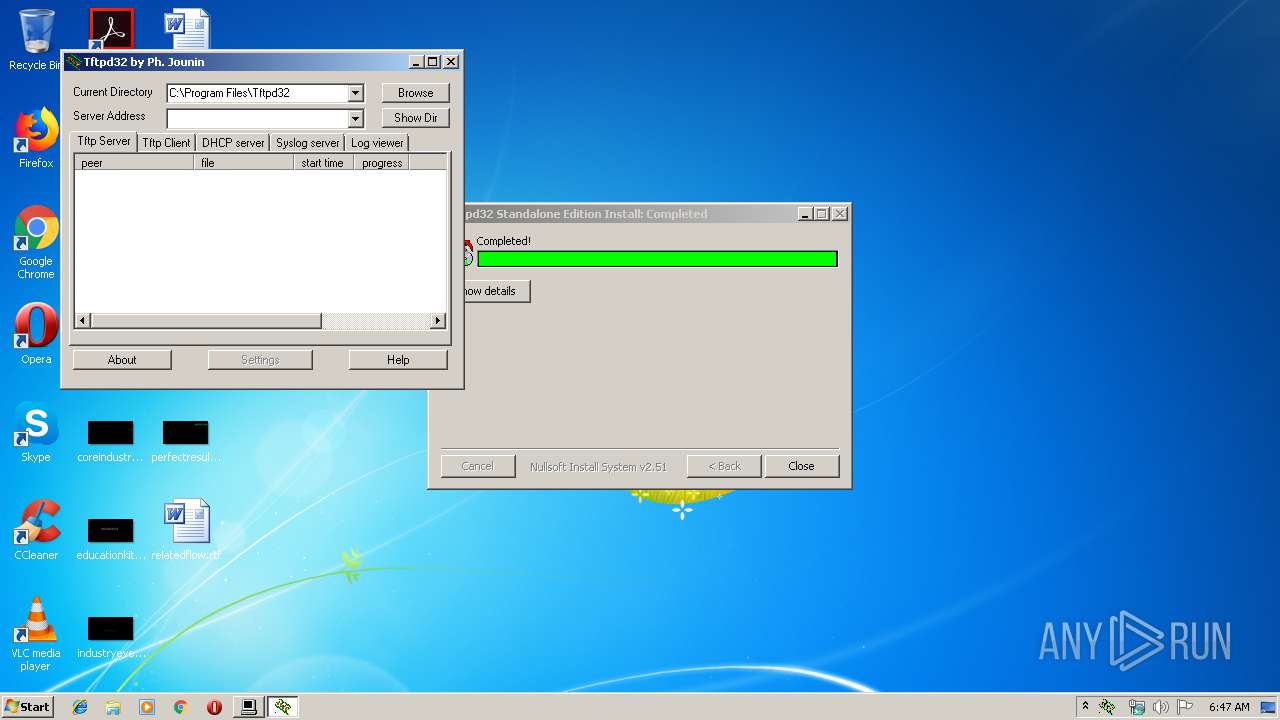Select the relatedflow.rtf document icon
The width and height of the screenshot is (1280, 720).
pyautogui.click(x=186, y=530)
